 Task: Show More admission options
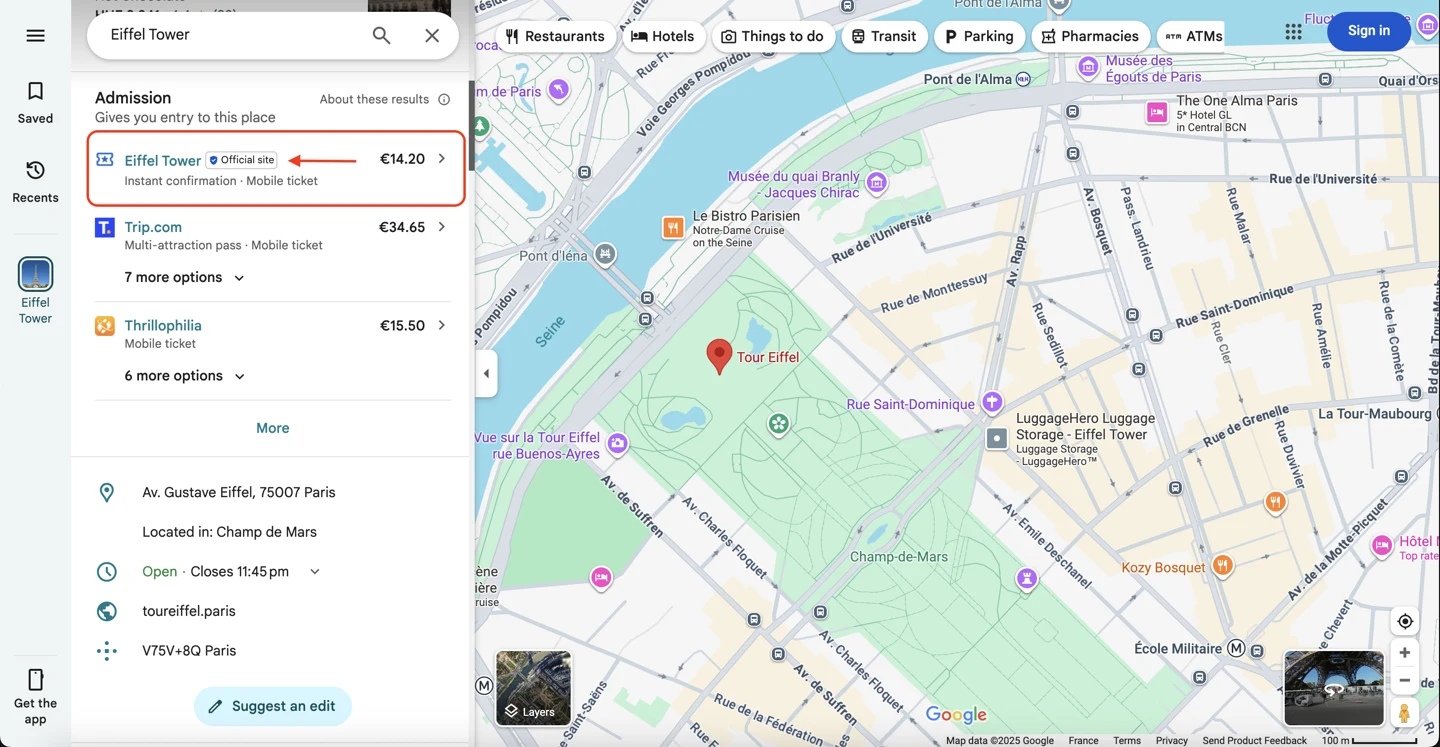273,428
